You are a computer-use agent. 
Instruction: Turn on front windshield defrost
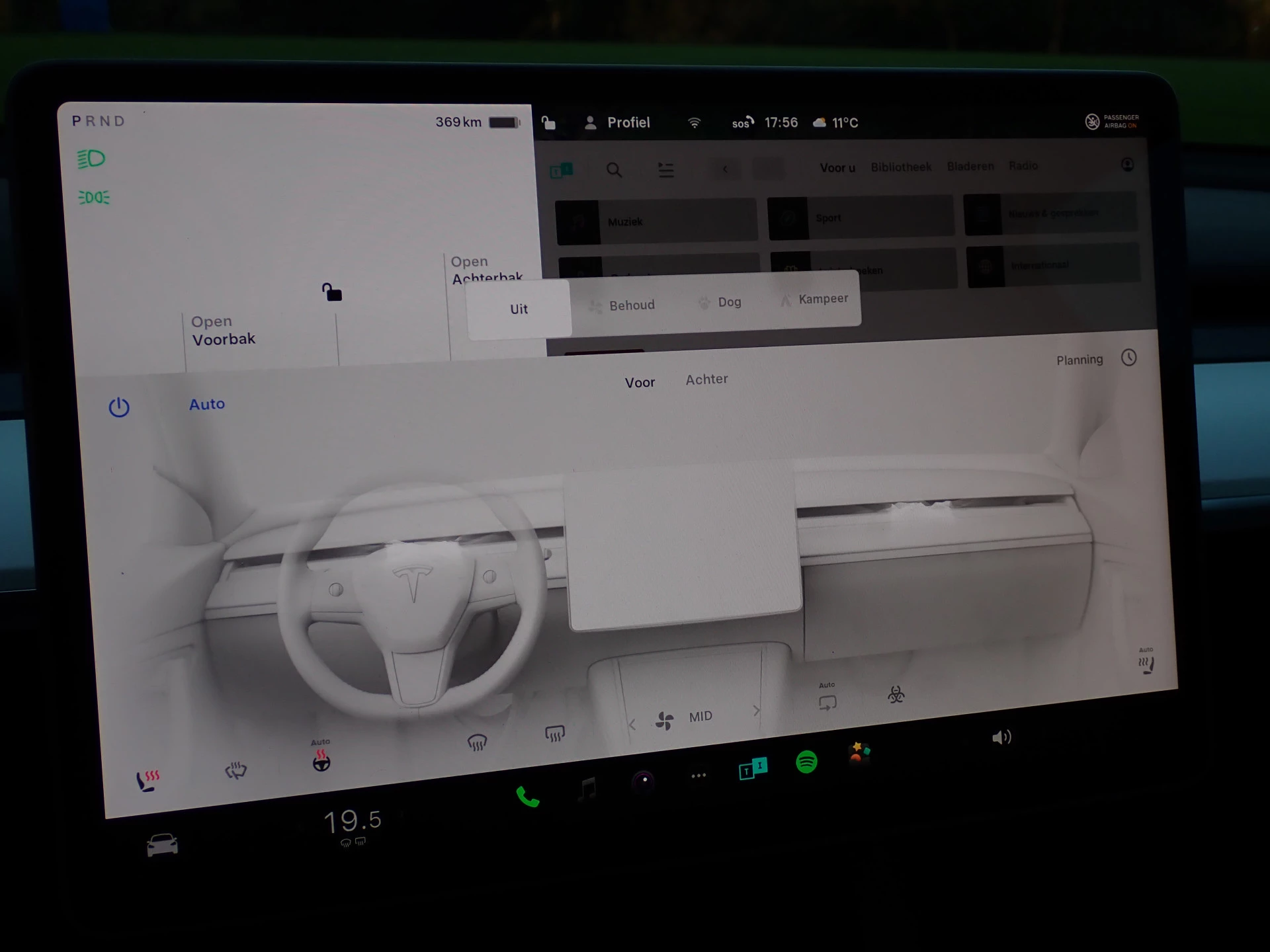tap(477, 743)
